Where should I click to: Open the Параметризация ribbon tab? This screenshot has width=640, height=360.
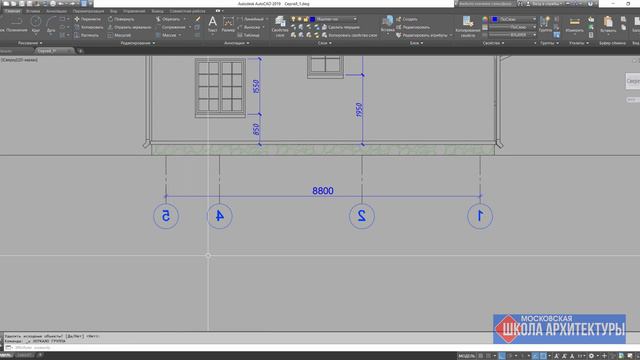pos(88,11)
